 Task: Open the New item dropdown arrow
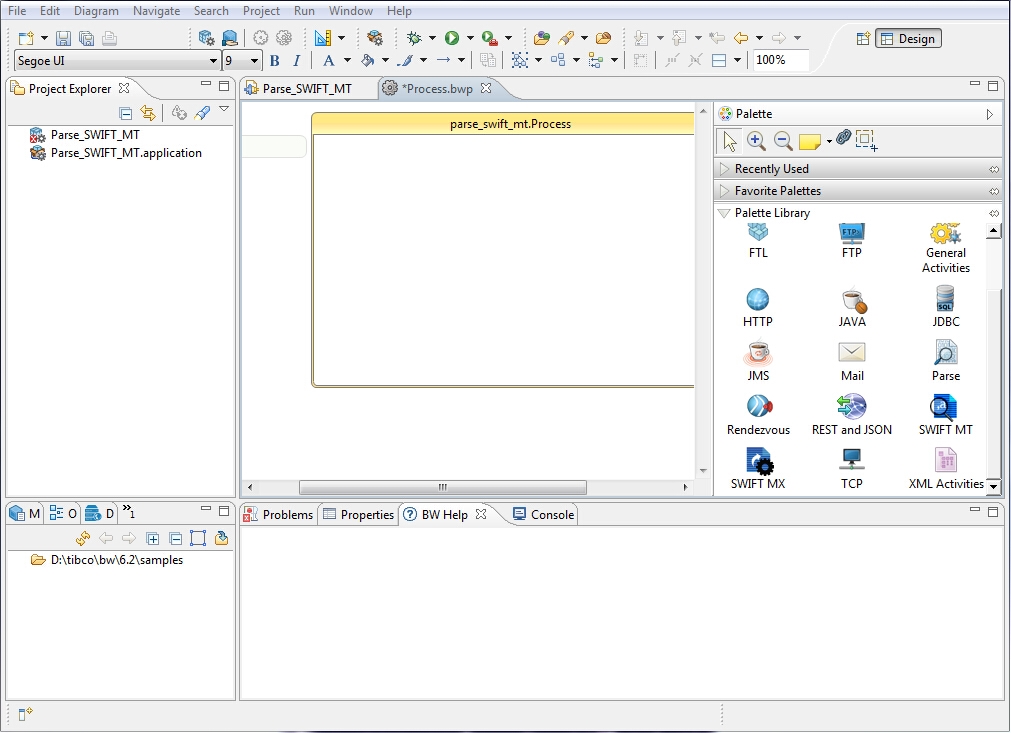[x=44, y=38]
